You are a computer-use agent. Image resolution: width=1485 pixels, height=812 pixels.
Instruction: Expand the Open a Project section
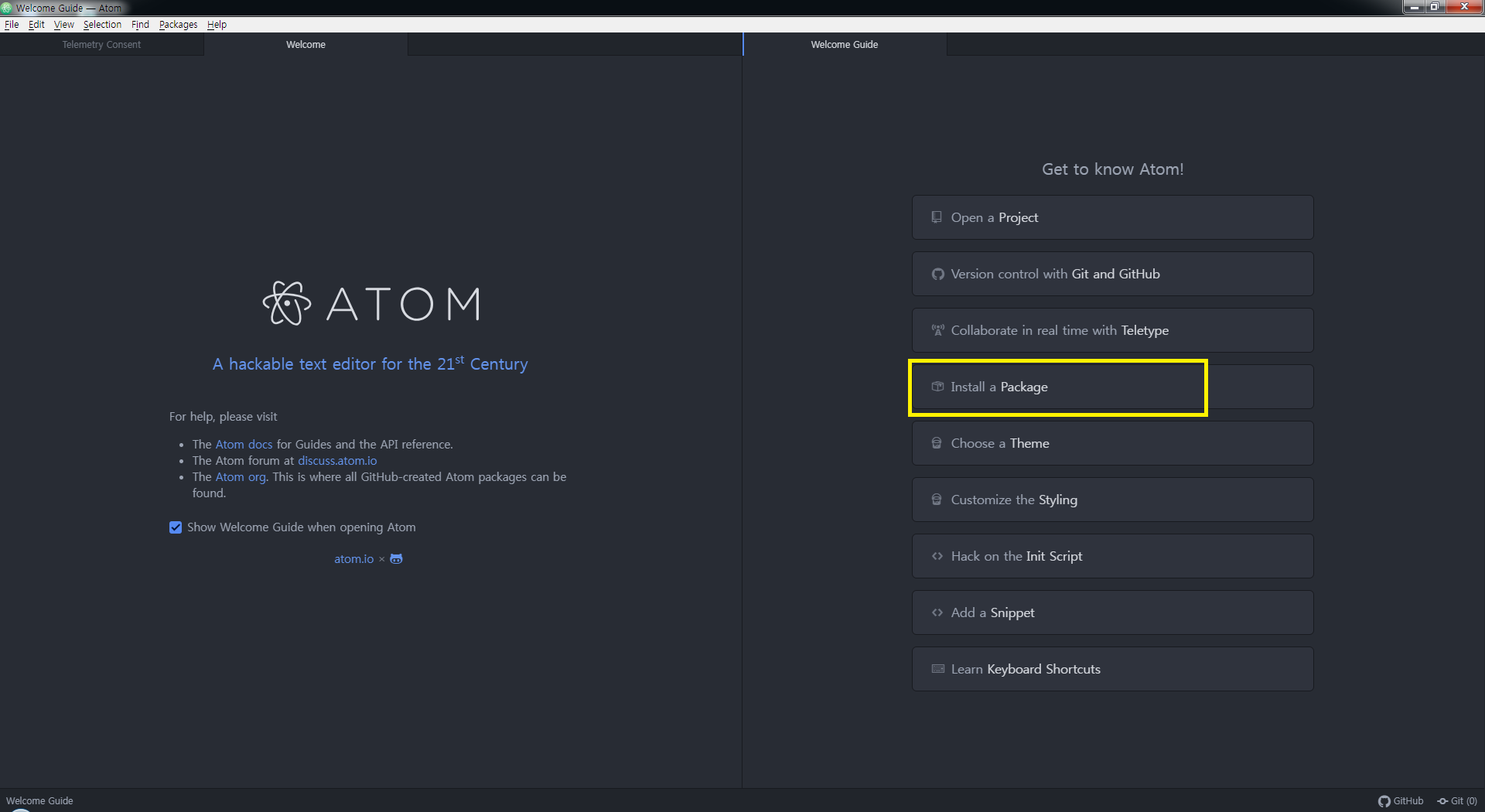1112,217
